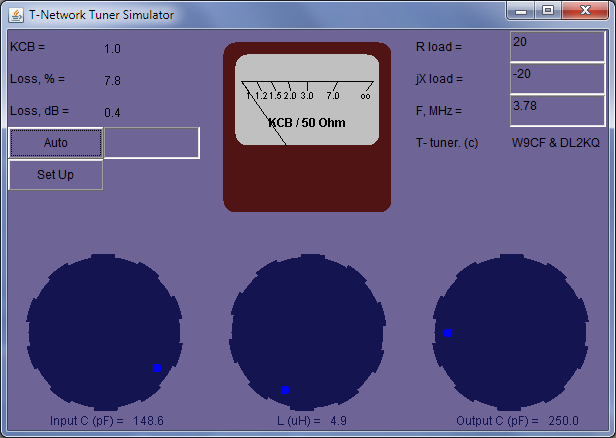Click the window title text
The height and width of the screenshot is (438, 616).
click(x=101, y=15)
